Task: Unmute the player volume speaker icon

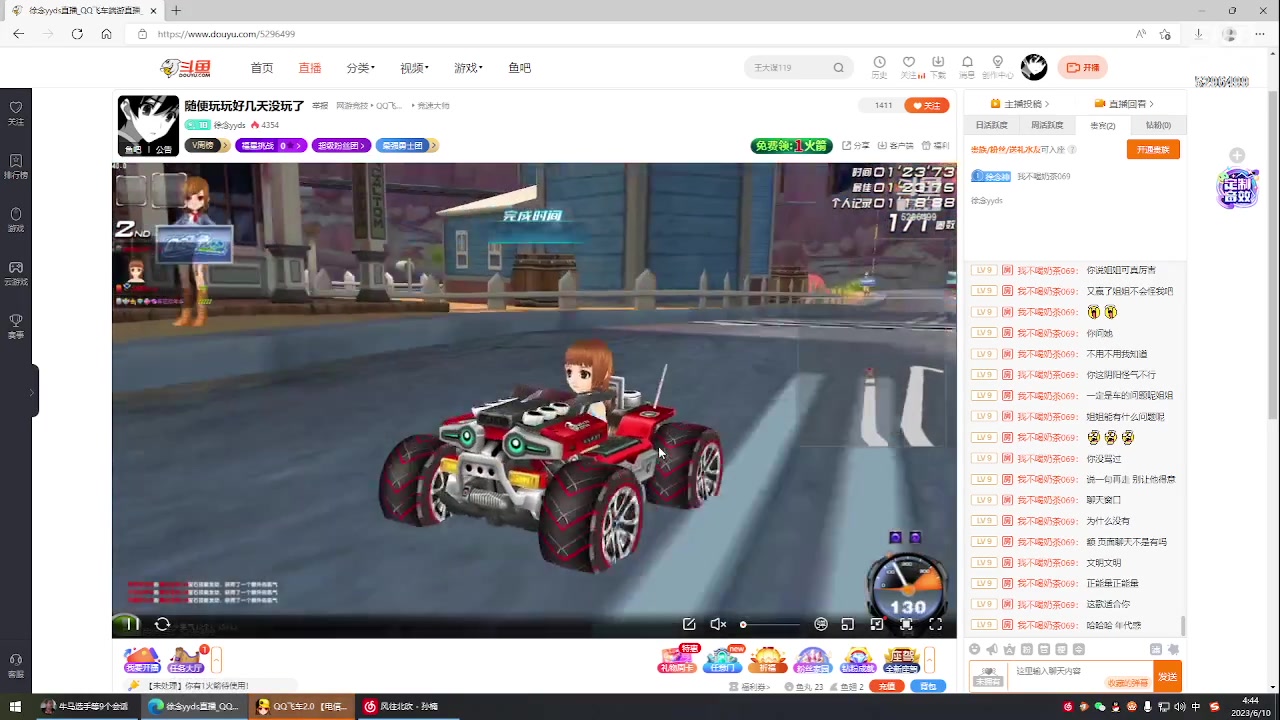Action: click(718, 624)
